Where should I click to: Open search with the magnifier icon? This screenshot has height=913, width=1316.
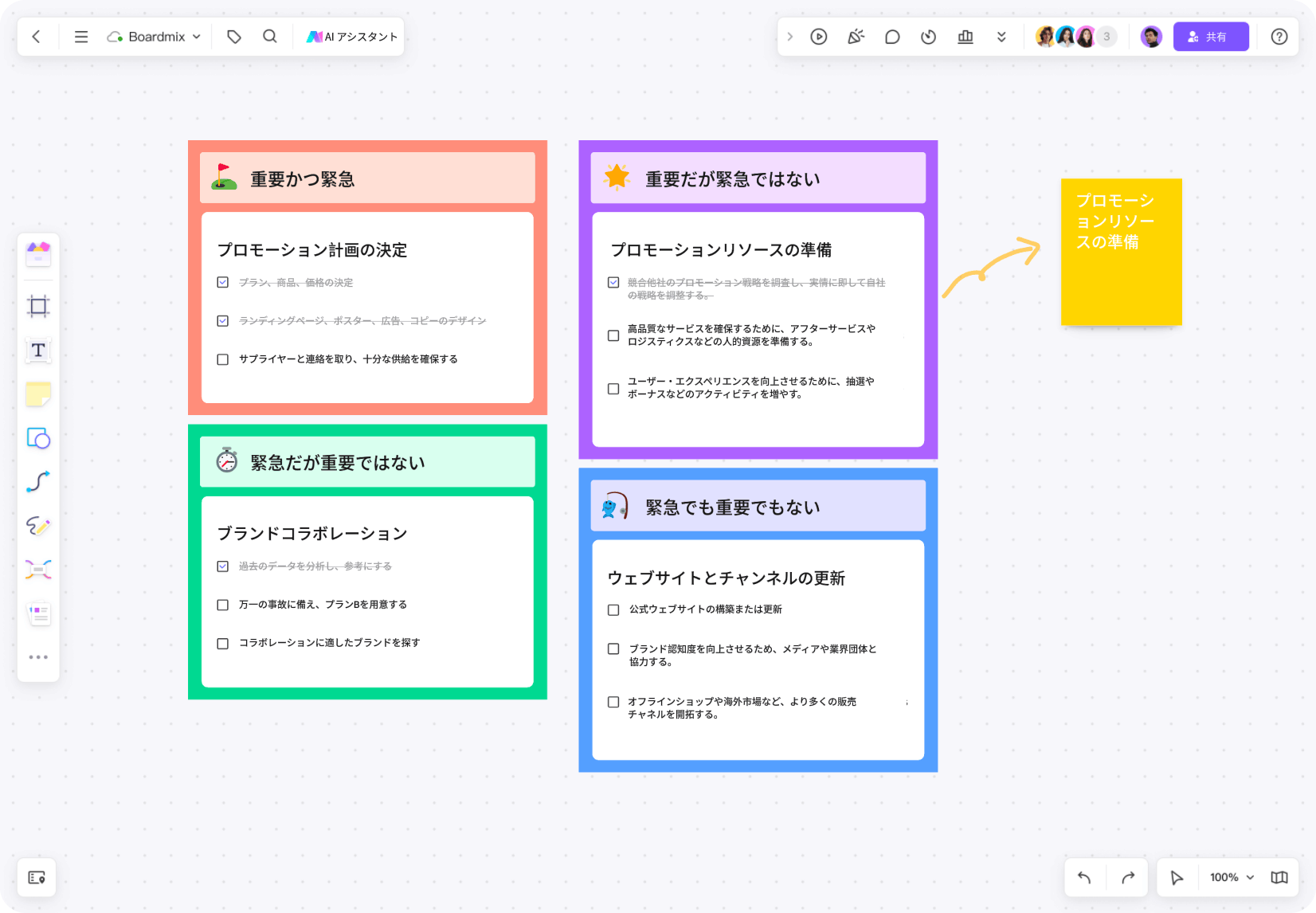(x=270, y=37)
